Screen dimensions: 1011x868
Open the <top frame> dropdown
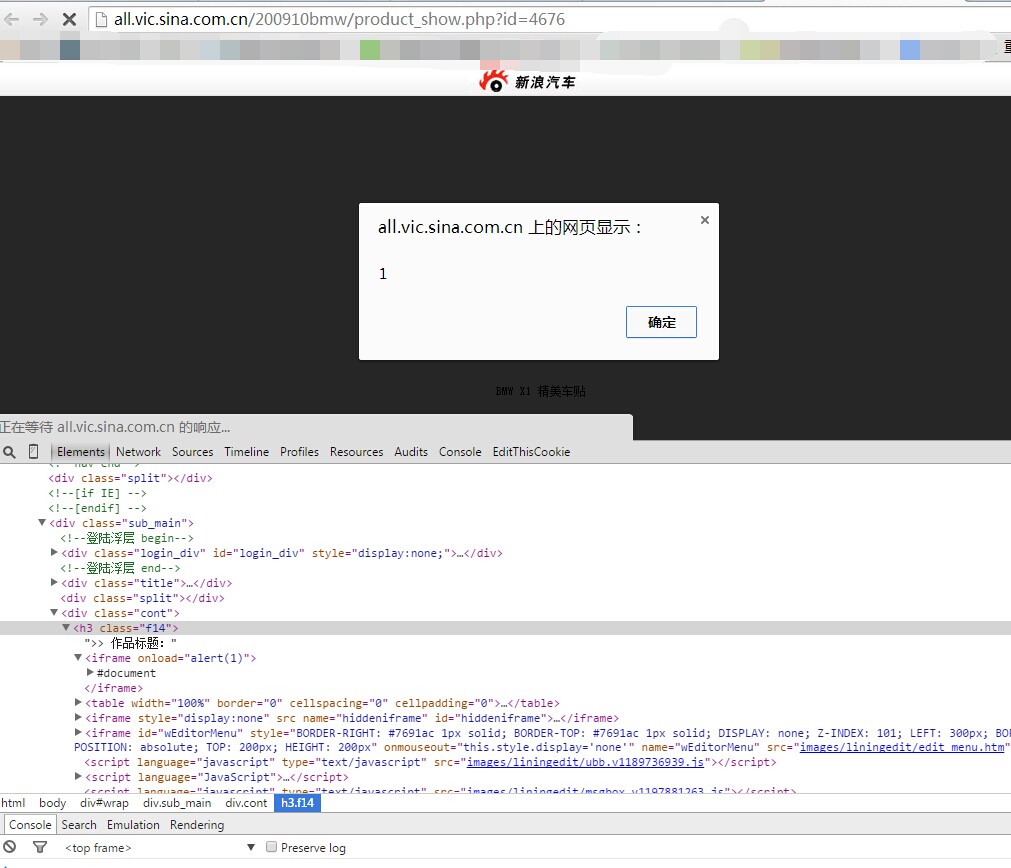[160, 847]
